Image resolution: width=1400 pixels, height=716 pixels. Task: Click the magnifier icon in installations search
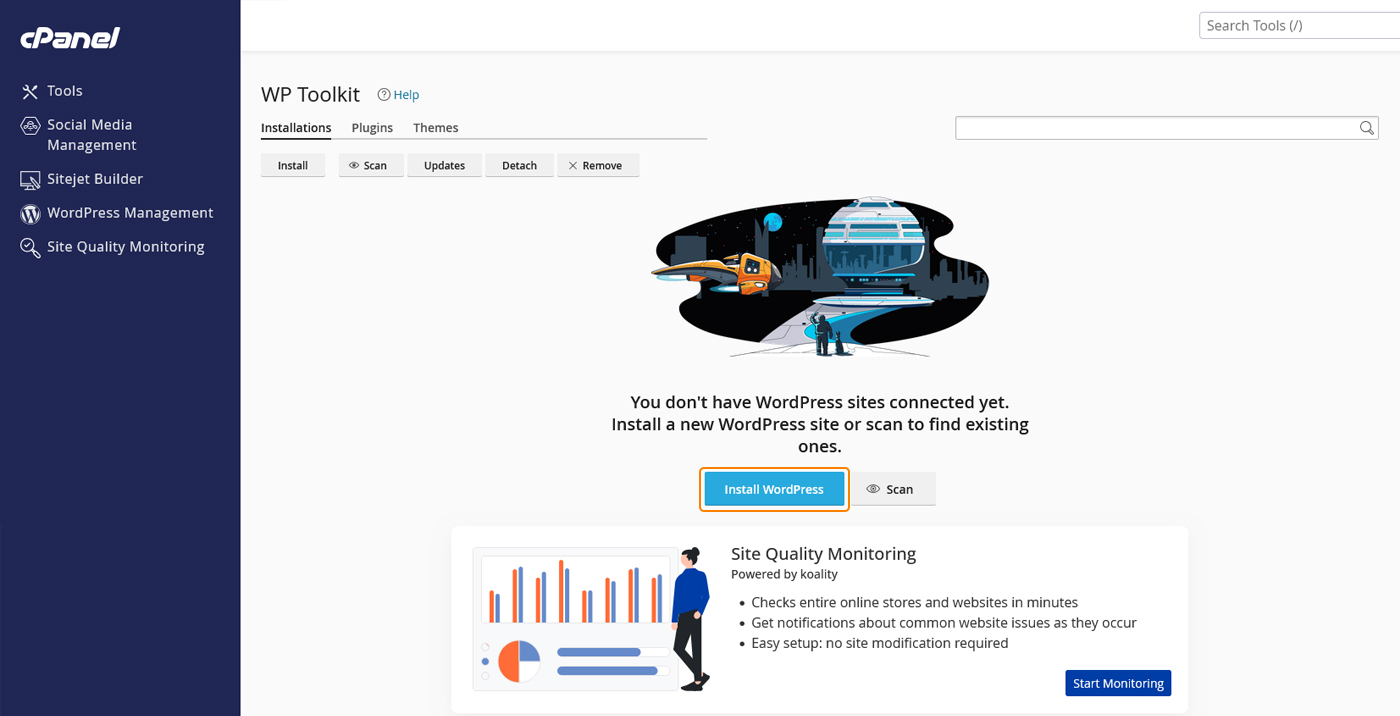pyautogui.click(x=1366, y=128)
